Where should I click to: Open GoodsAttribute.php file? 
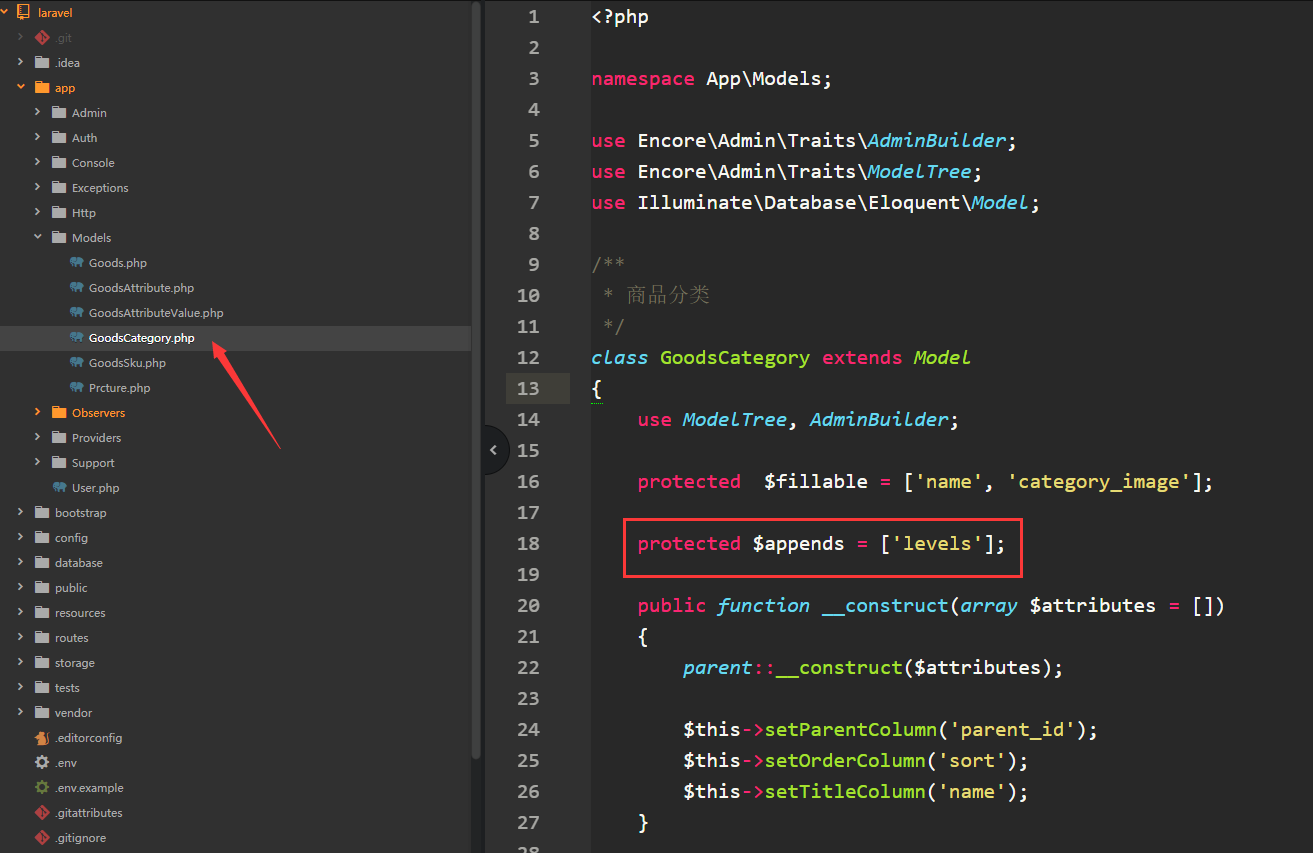[141, 288]
